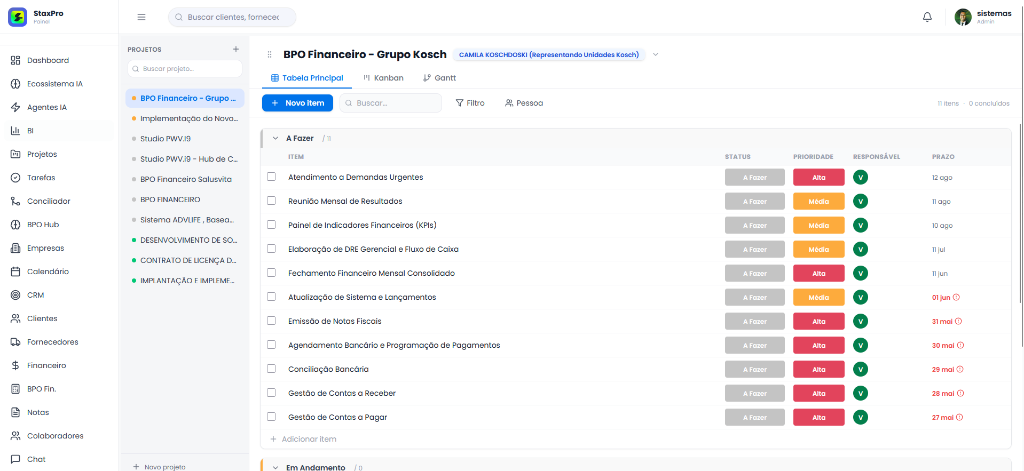Open Projetos folder icon
The height and width of the screenshot is (471, 1024).
click(16, 154)
